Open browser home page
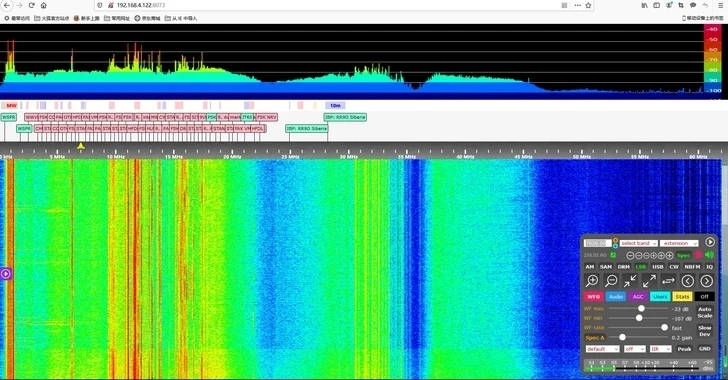Viewport: 728px width, 380px height. 43,5
